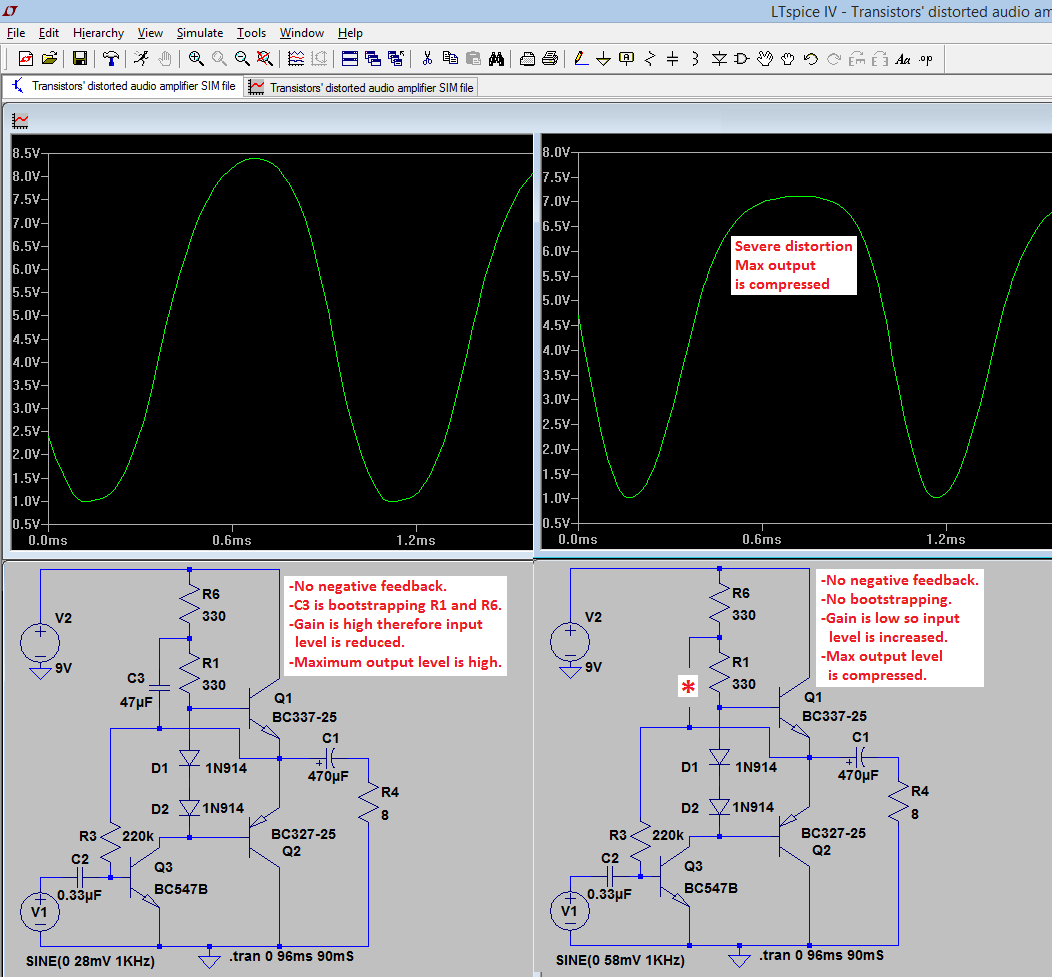Click the 'C3 is bootstrapping R1 and R6' note
Image resolution: width=1052 pixels, height=977 pixels.
point(397,605)
